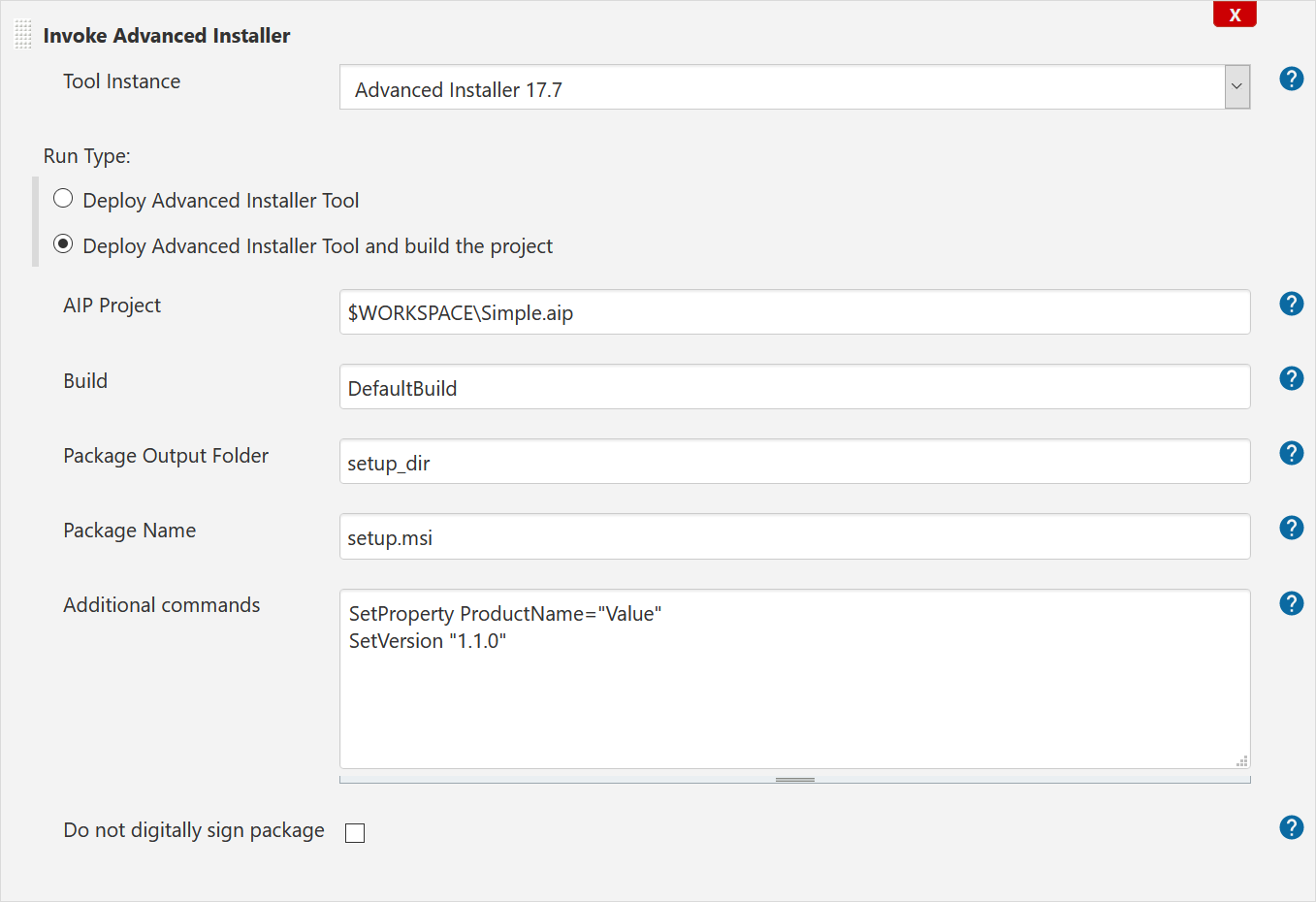The image size is (1316, 902).
Task: Click the Build input field
Action: 794,387
